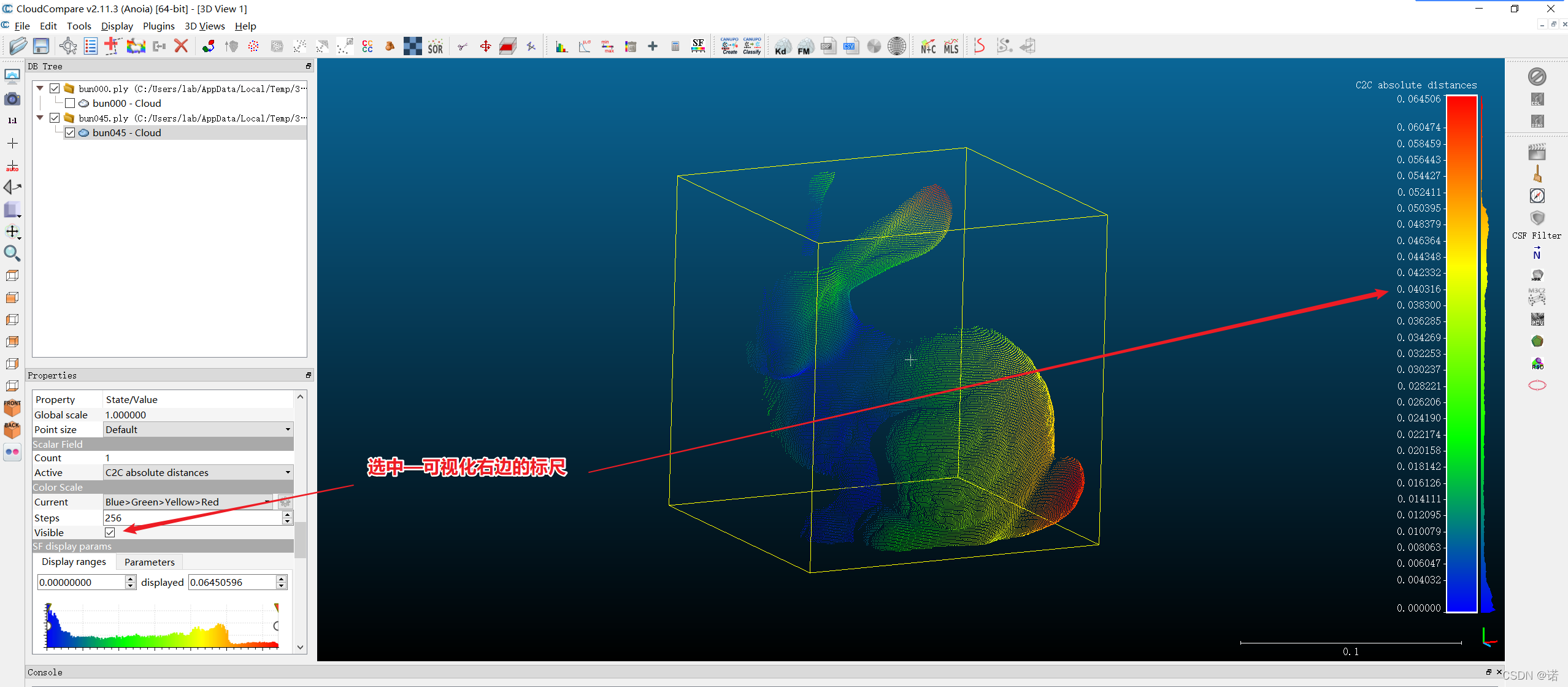Viewport: 1568px width, 687px height.
Task: Open the Plugins menu
Action: point(158,26)
